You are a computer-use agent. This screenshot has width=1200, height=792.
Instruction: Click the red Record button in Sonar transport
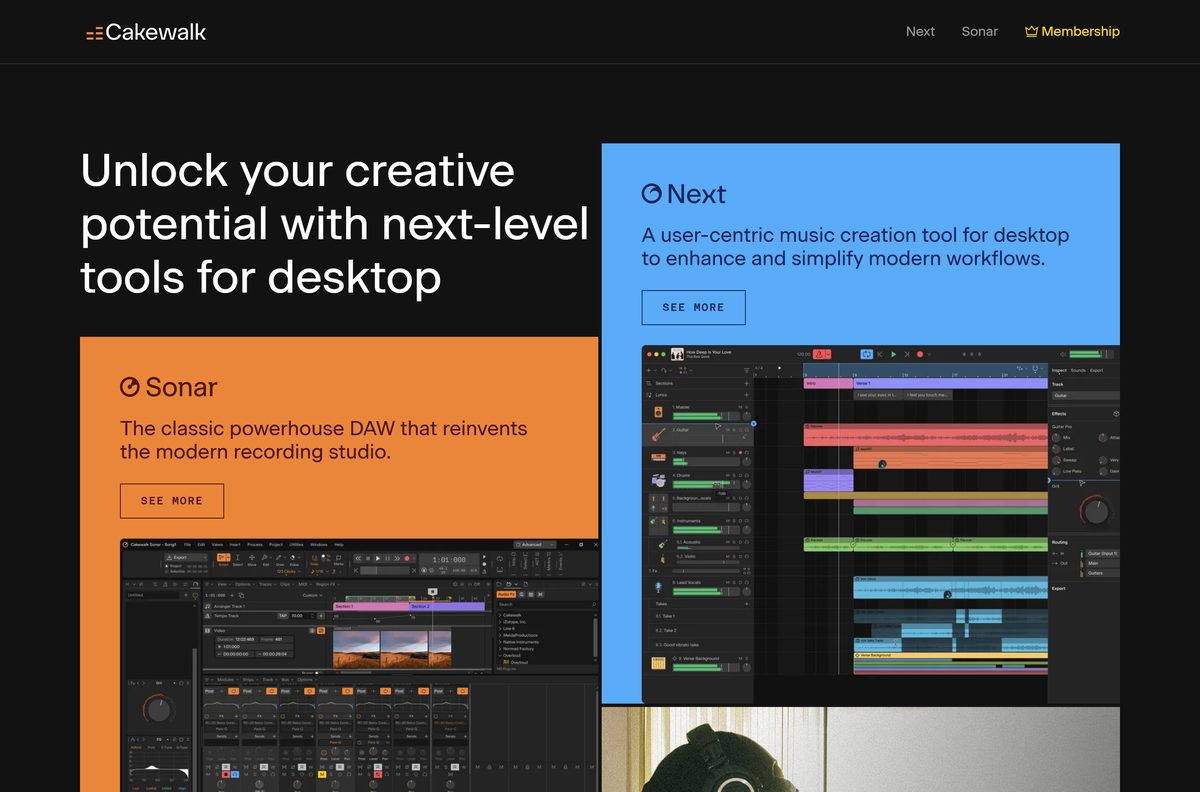click(407, 558)
